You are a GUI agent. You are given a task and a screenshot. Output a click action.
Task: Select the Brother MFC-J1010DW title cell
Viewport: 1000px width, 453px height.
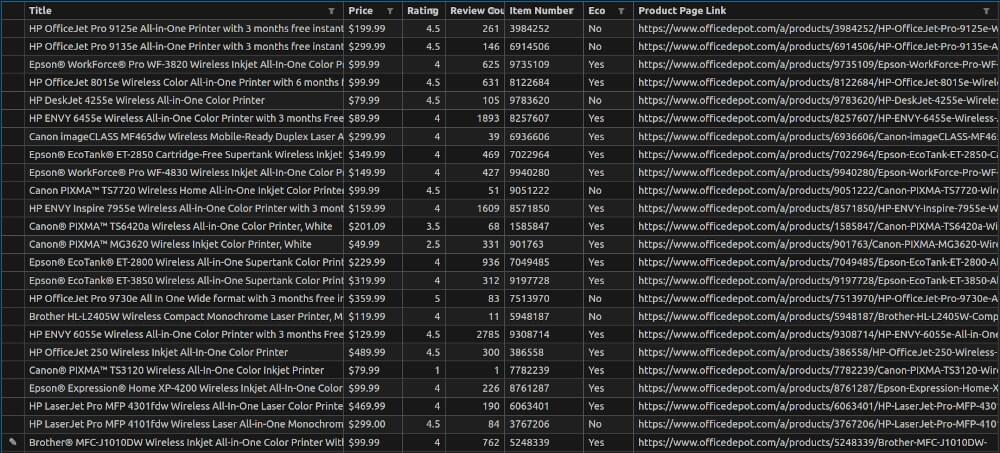(185, 442)
